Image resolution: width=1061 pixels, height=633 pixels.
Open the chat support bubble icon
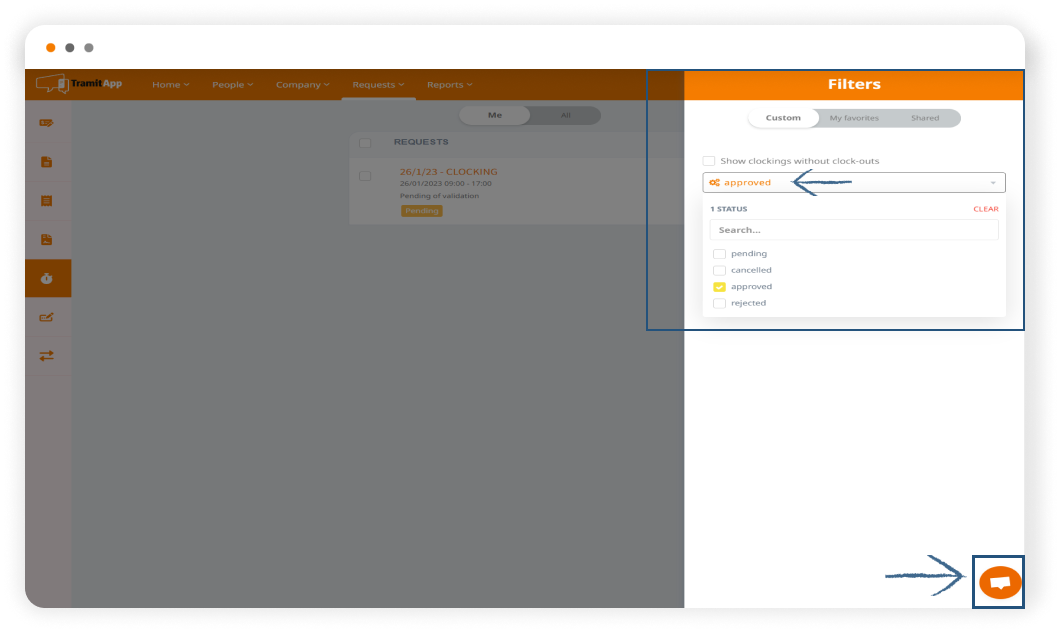point(999,582)
